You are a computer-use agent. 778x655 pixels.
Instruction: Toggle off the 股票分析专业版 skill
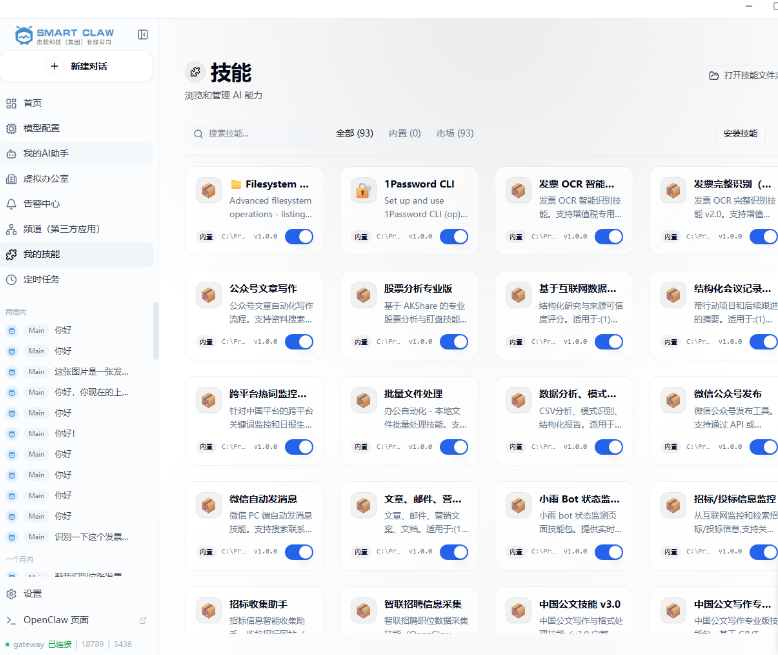click(x=454, y=341)
